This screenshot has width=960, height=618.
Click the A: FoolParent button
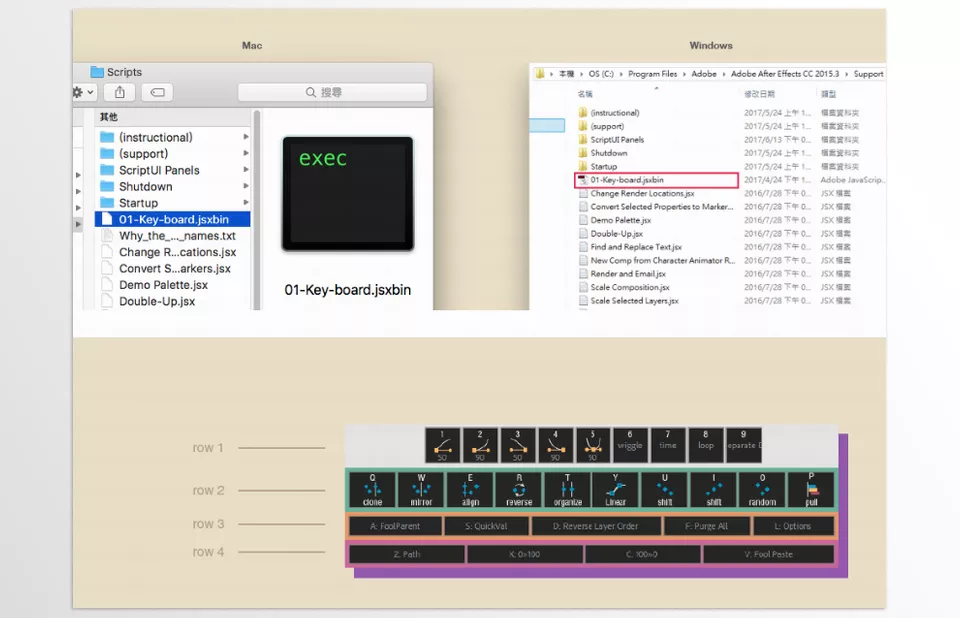coord(396,526)
